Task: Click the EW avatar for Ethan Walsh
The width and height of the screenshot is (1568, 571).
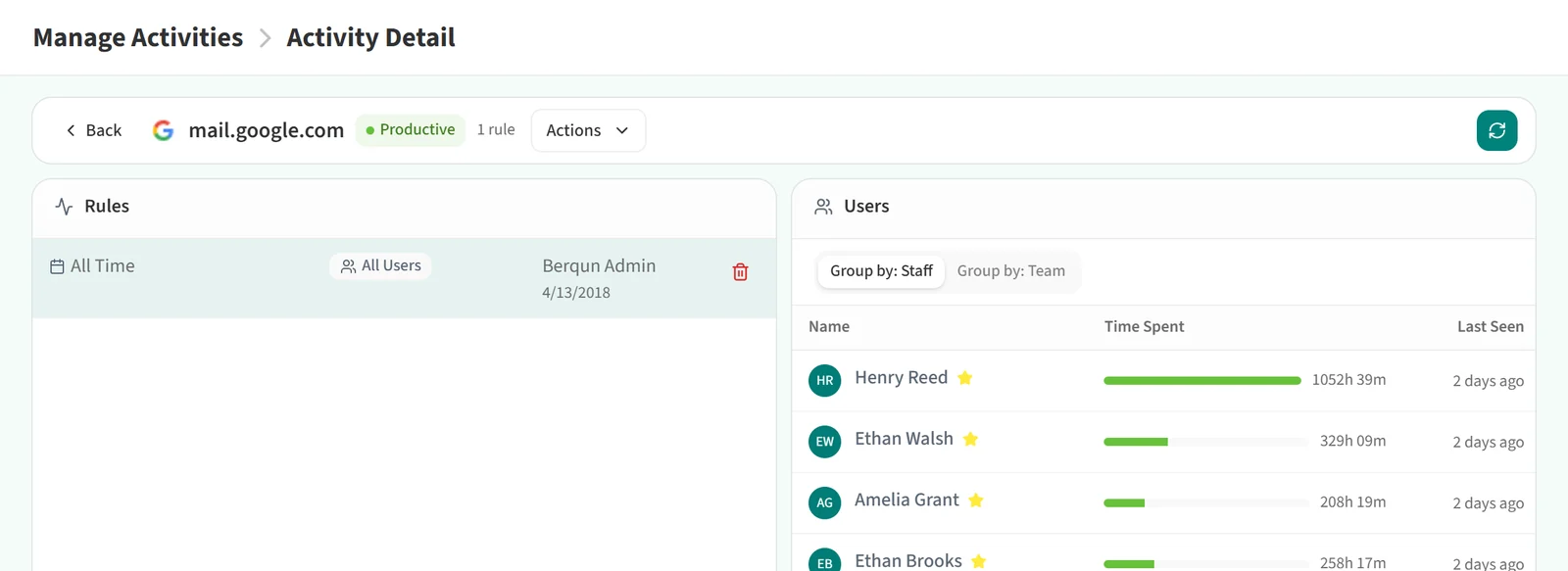Action: pos(825,442)
